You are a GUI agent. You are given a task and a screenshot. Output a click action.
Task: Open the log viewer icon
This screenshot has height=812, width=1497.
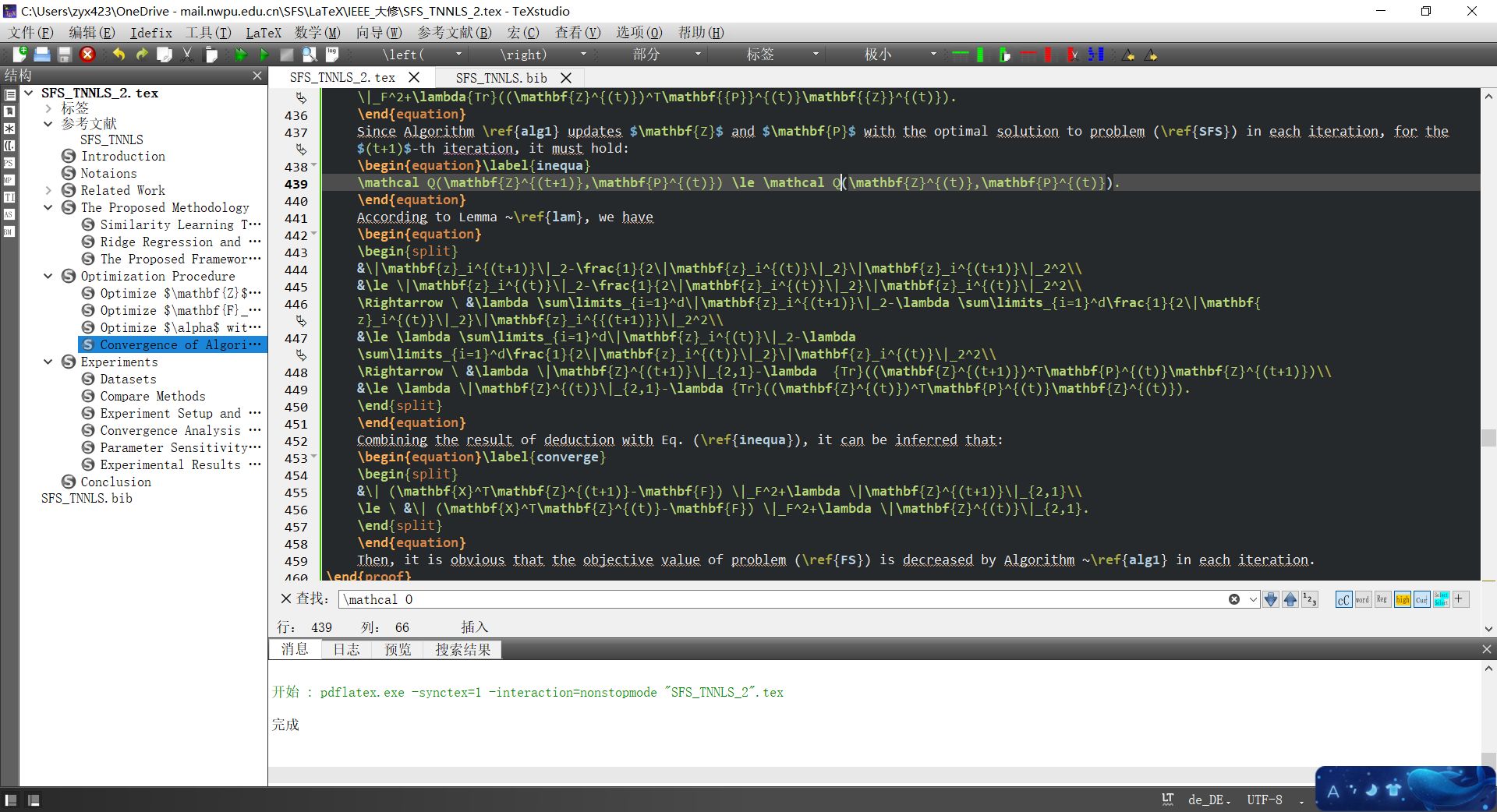pos(332,55)
